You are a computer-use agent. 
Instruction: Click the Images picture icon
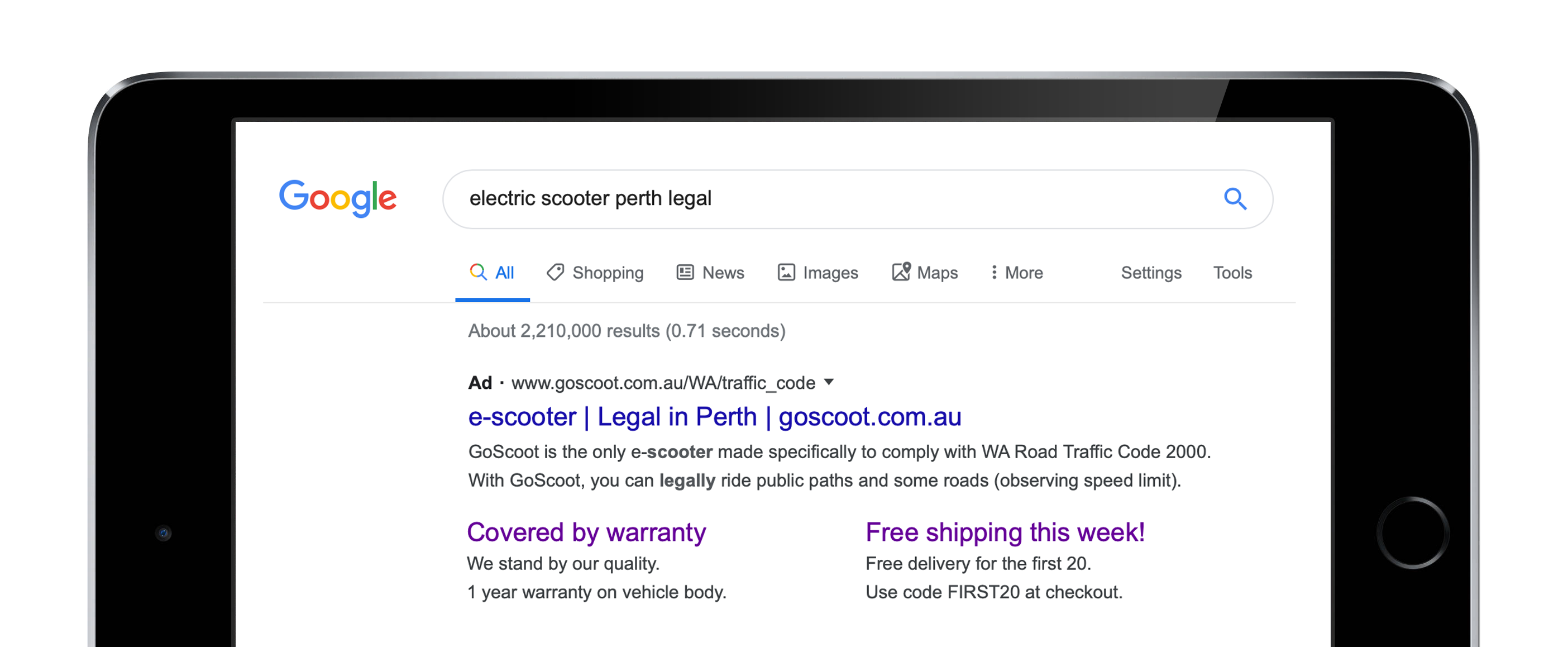click(786, 272)
